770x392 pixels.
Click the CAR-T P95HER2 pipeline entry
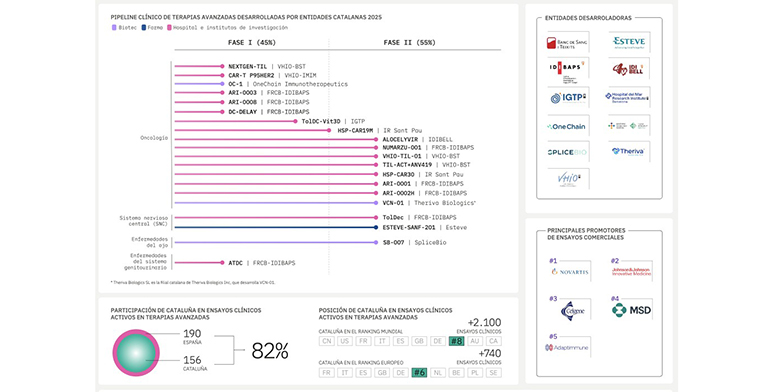pos(272,75)
